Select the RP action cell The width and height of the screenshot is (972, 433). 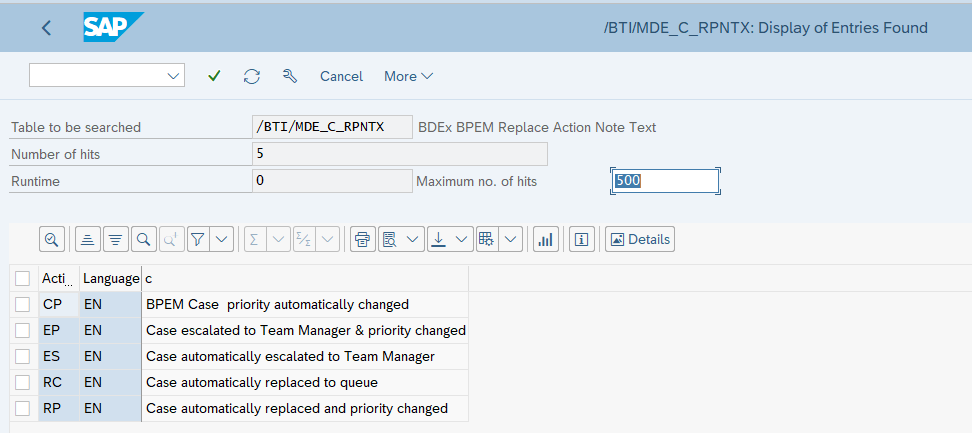59,408
